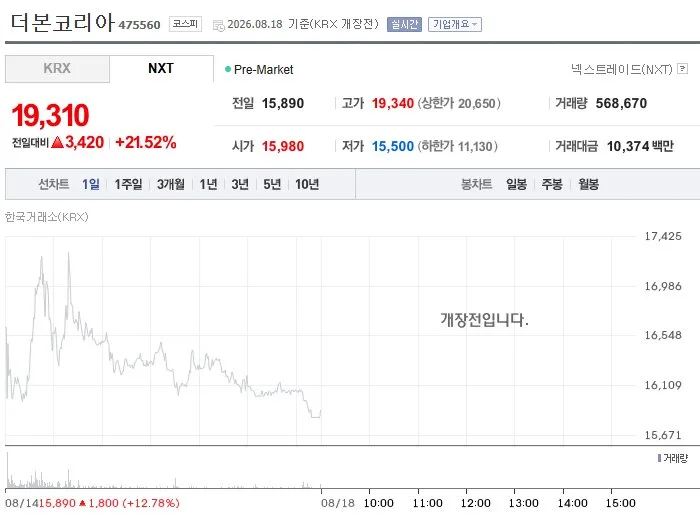This screenshot has height=527, width=700.
Task: Click the calendar icon beside 2026.08.18
Action: 219,25
